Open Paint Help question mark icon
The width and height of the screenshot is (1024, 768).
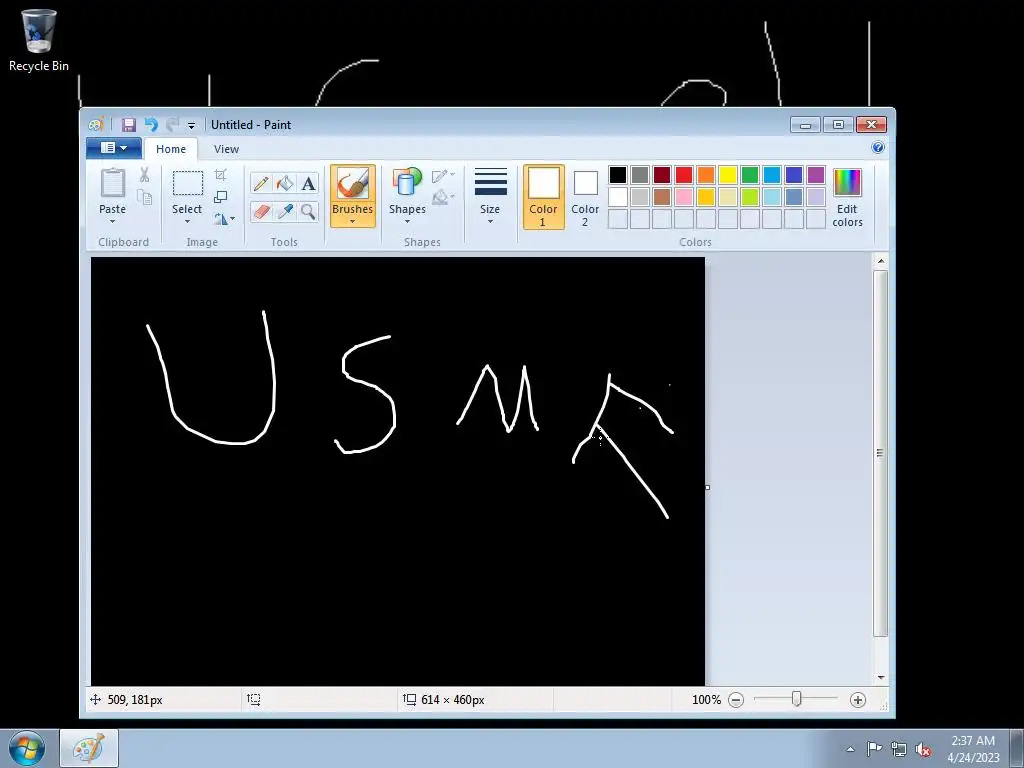coord(878,148)
